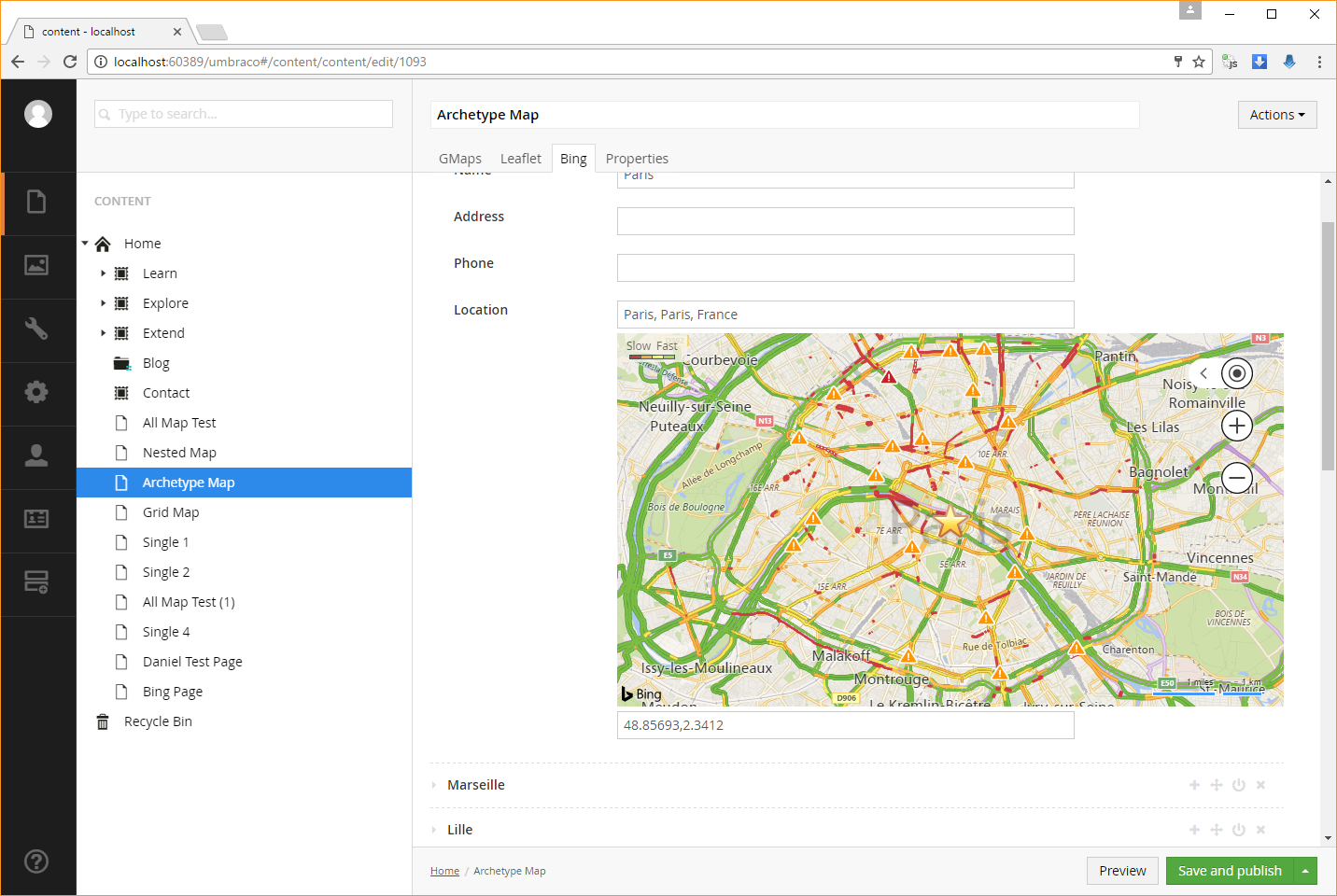
Task: Delete the Marseille item
Action: pyautogui.click(x=1260, y=785)
